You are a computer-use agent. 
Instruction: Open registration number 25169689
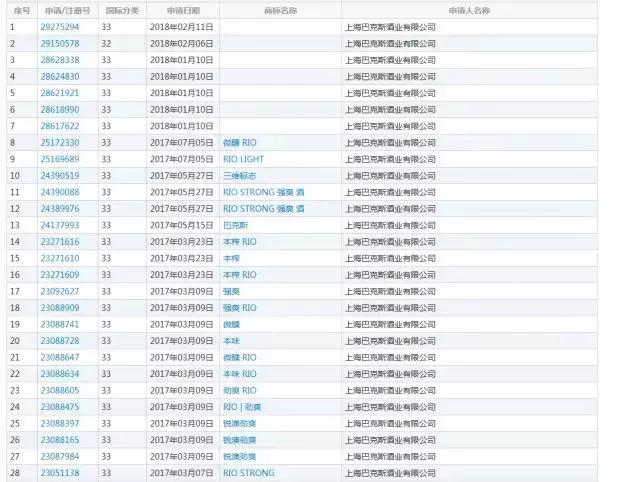point(60,159)
